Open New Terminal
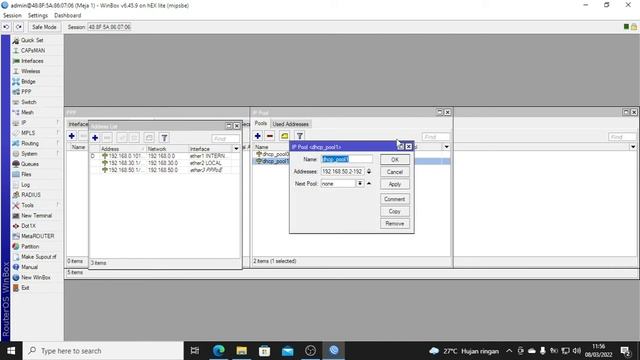The image size is (640, 360). click(x=36, y=216)
